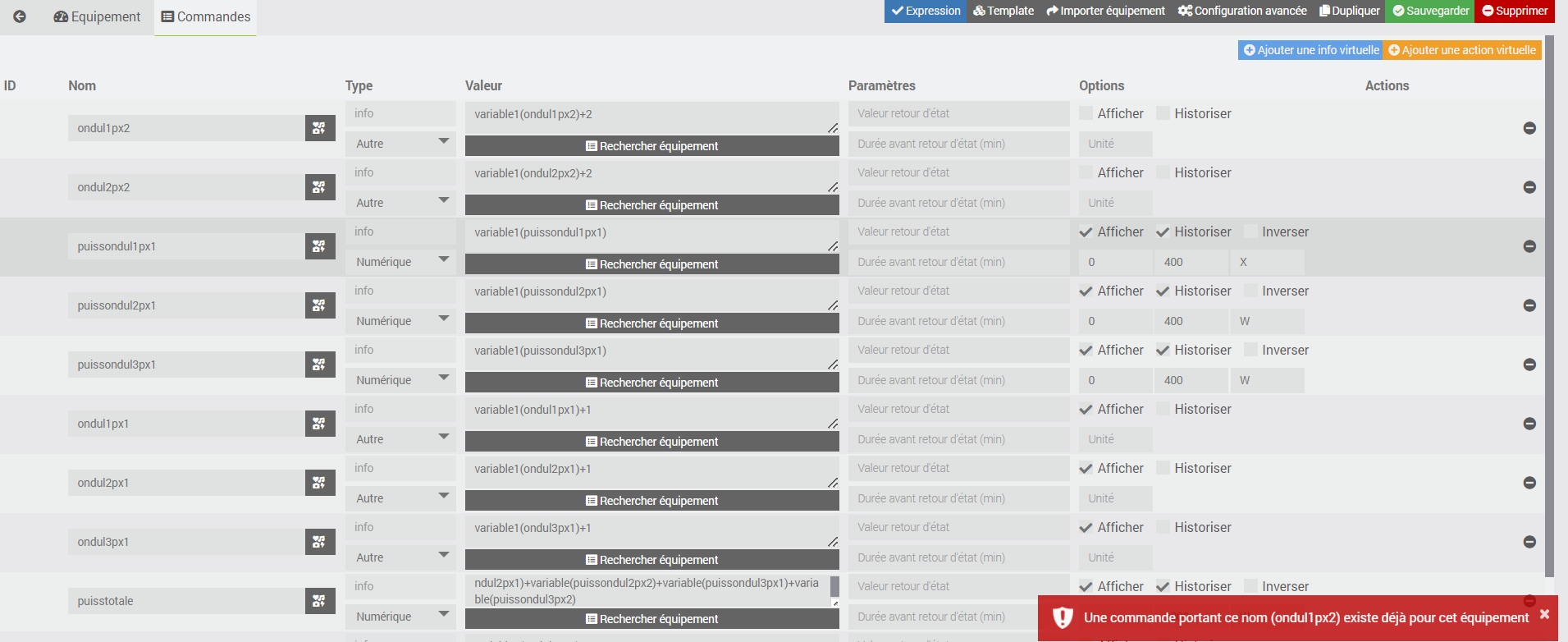Enable Historiser for ondul2px1
1568x642 pixels.
(x=1163, y=468)
